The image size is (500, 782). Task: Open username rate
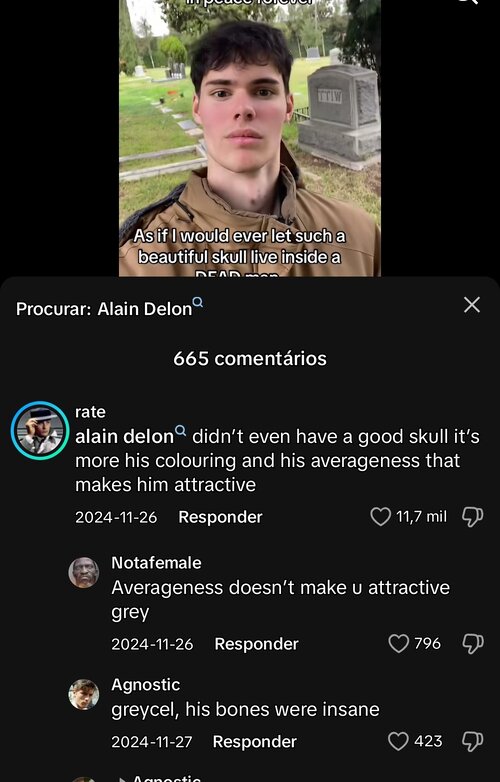90,412
